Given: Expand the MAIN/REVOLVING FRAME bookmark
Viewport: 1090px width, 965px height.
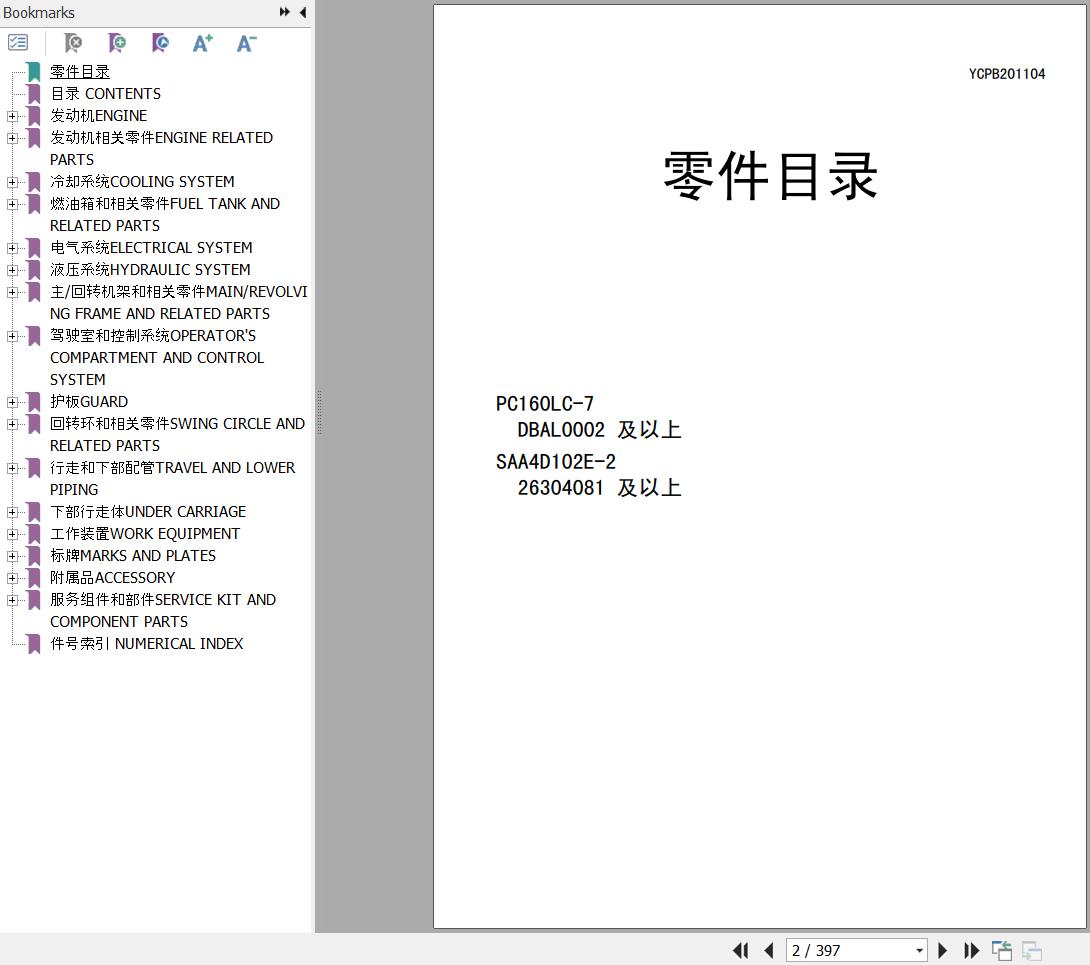Looking at the screenshot, I should click(x=12, y=292).
